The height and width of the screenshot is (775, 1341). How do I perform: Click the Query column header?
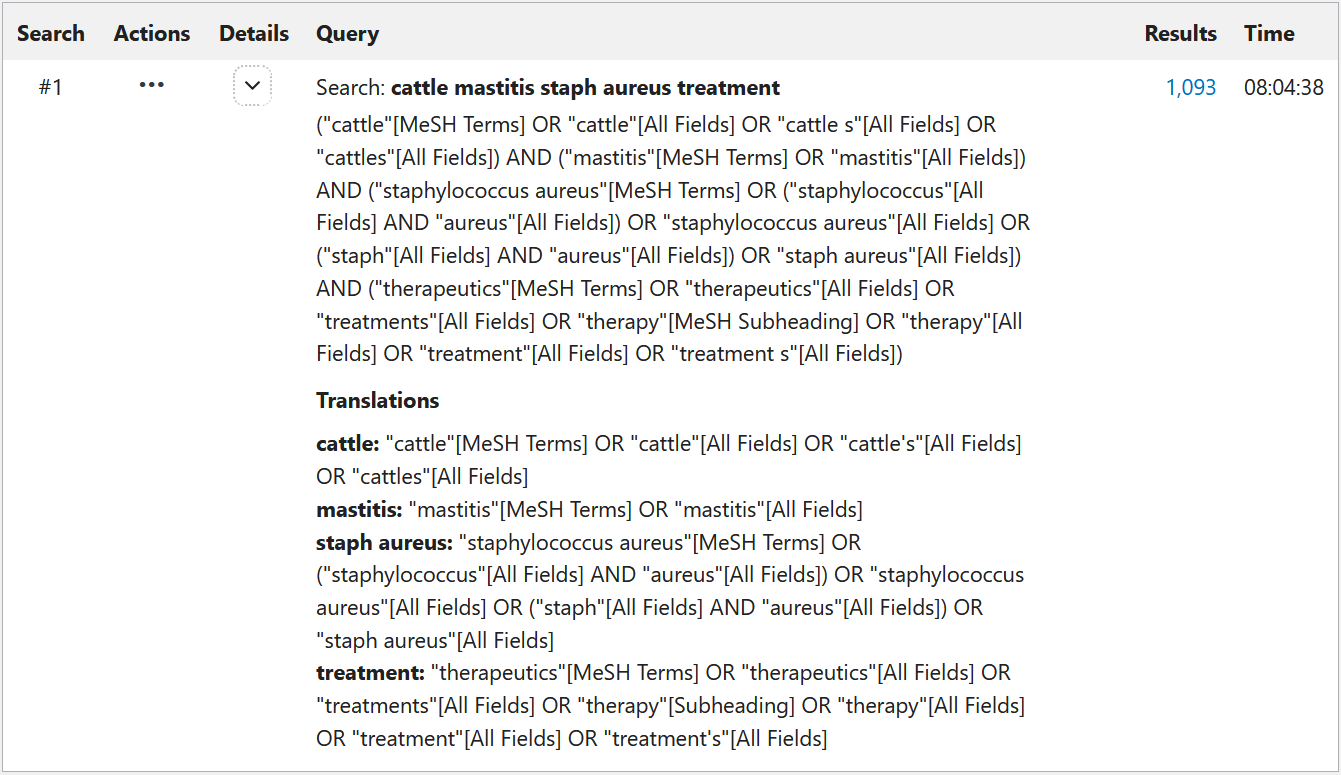(347, 33)
